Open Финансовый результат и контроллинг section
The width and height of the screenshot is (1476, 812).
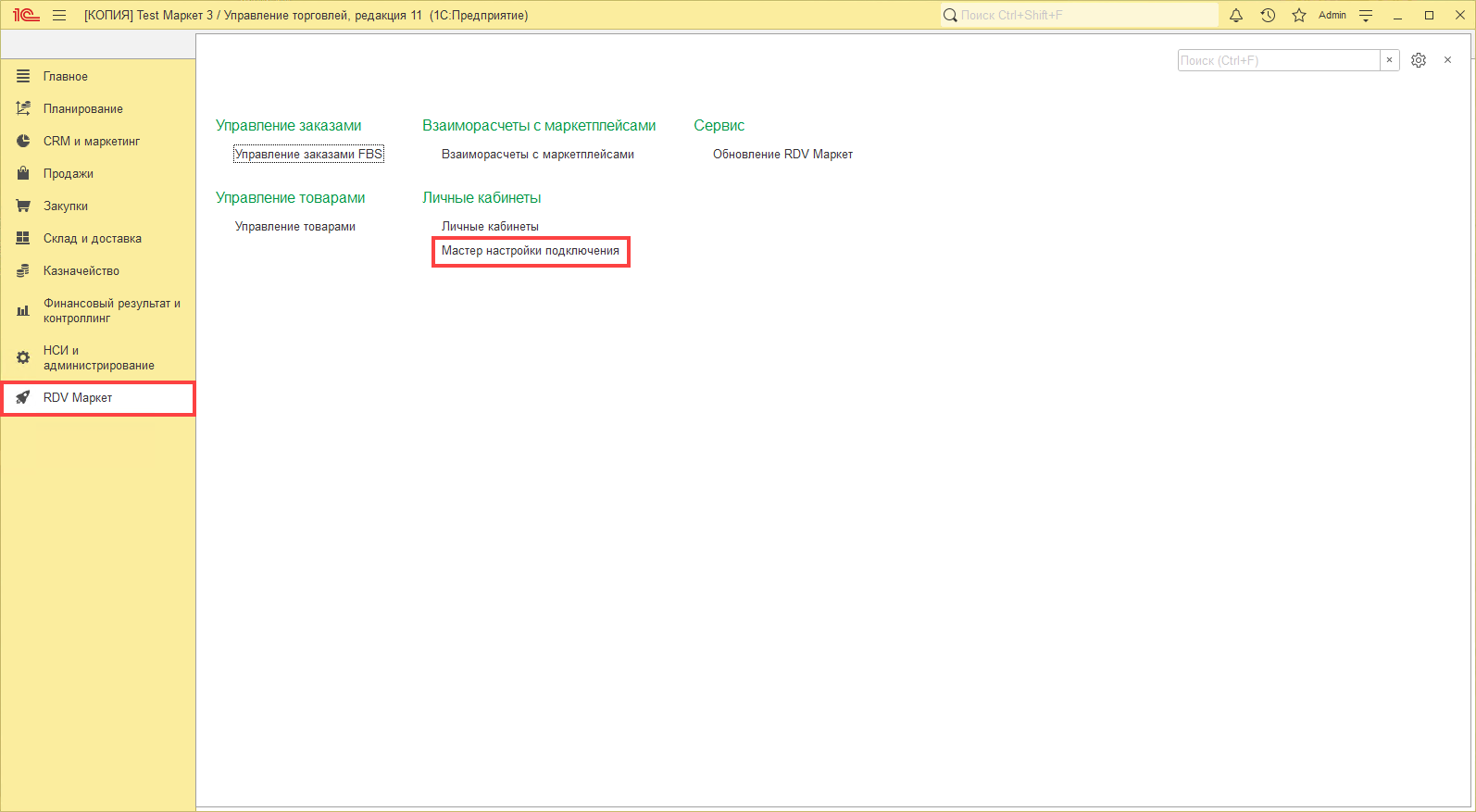[x=98, y=310]
